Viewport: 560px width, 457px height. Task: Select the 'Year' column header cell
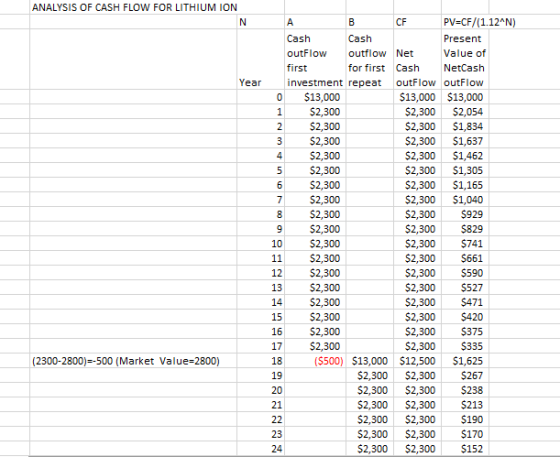point(261,59)
